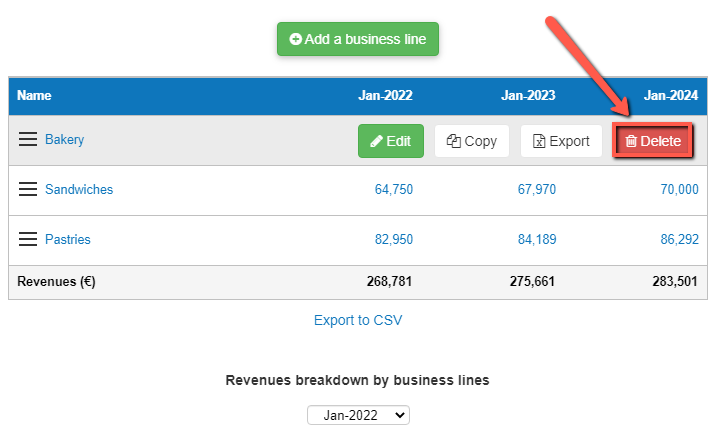Select Pastries Jan-2024 value 86,292
The image size is (715, 435).
coord(679,240)
